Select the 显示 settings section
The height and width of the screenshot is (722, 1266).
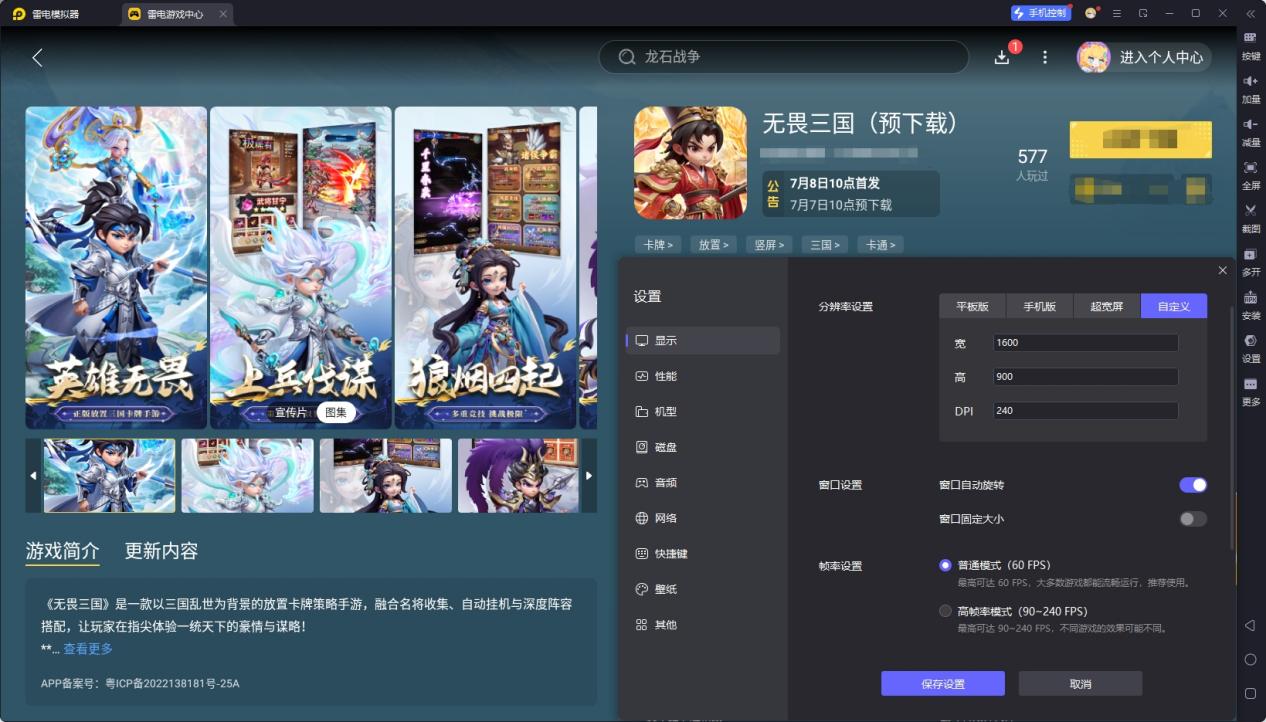pyautogui.click(x=702, y=340)
